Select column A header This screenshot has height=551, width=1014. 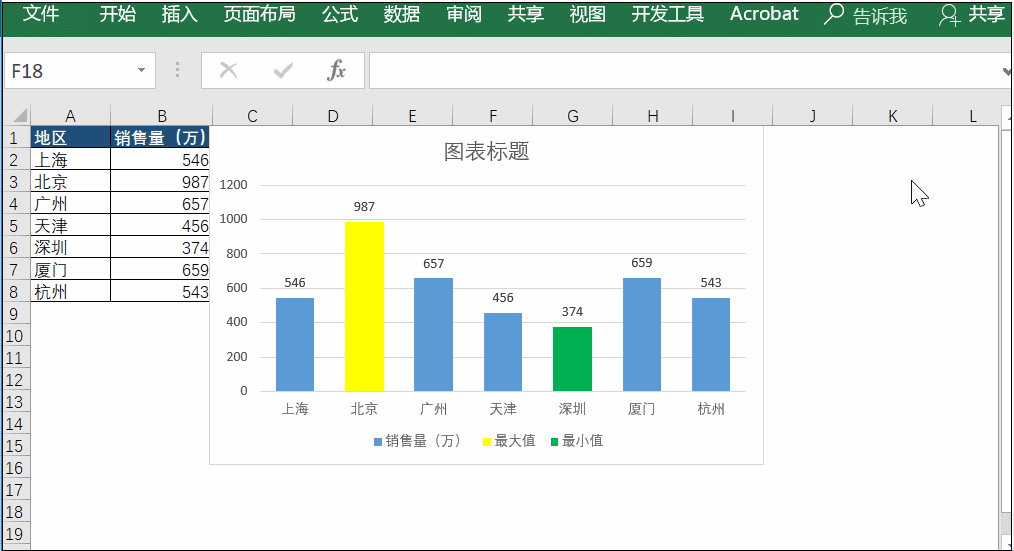[70, 116]
